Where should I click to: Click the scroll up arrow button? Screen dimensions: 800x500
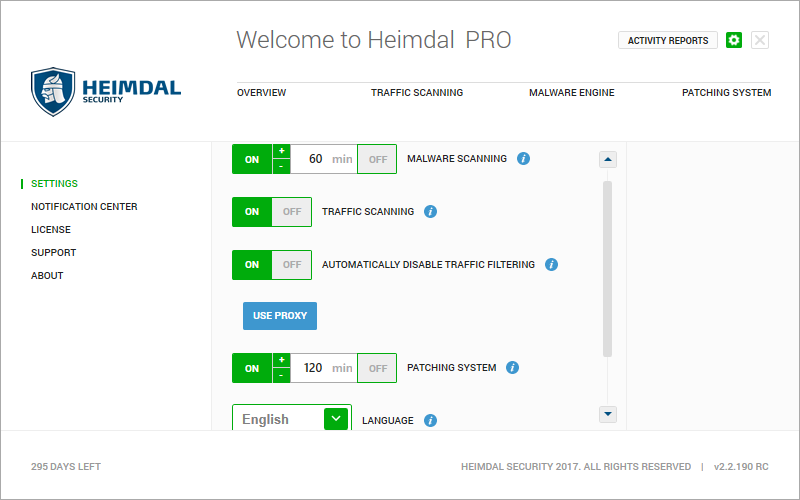(x=608, y=159)
